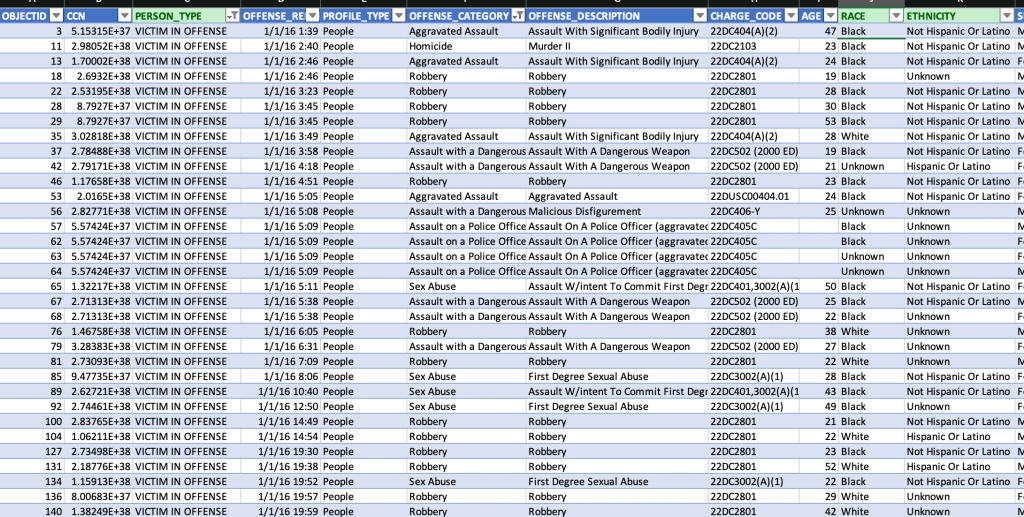Open the RACE column filter dropdown
1024x517 pixels.
pyautogui.click(x=895, y=16)
